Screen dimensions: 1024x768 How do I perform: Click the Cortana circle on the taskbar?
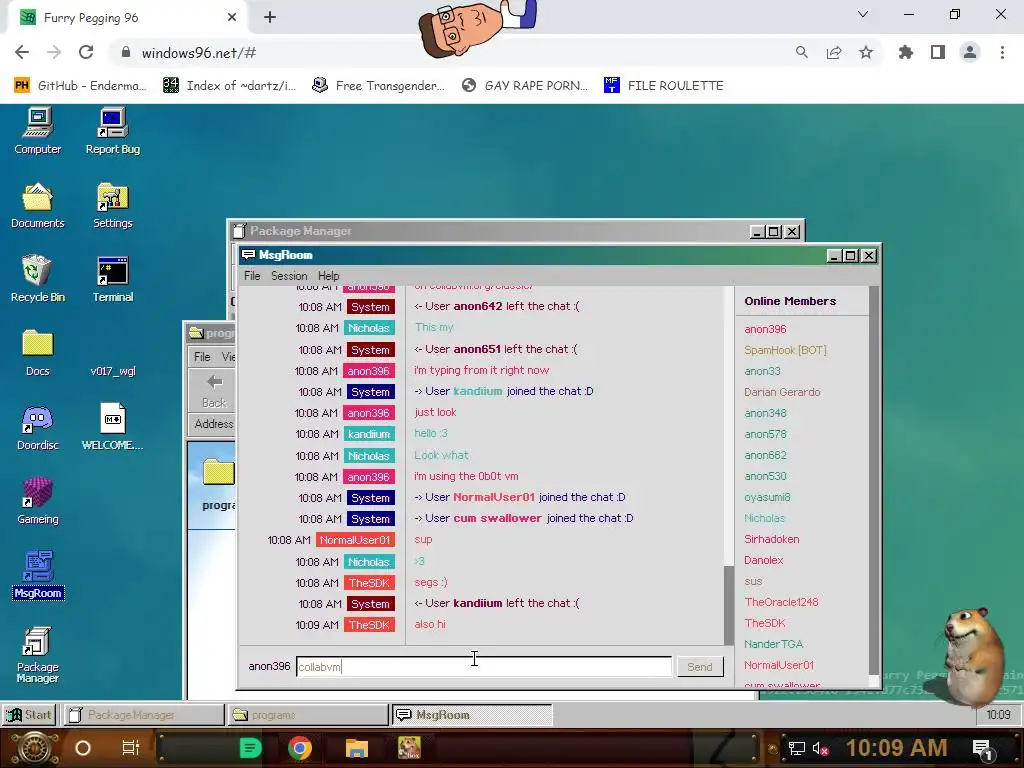83,748
